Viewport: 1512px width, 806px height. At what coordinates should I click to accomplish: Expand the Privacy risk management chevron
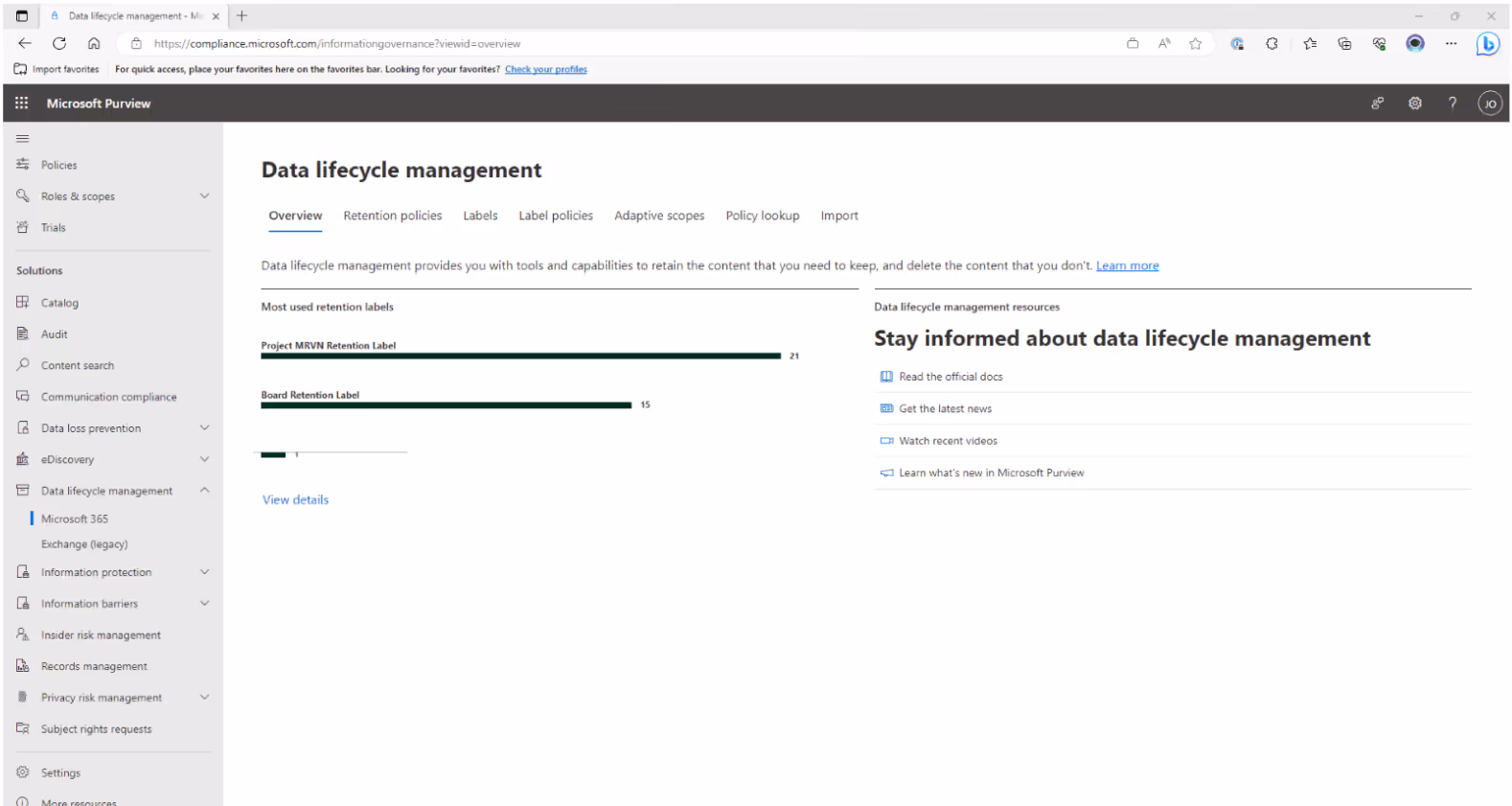coord(204,697)
